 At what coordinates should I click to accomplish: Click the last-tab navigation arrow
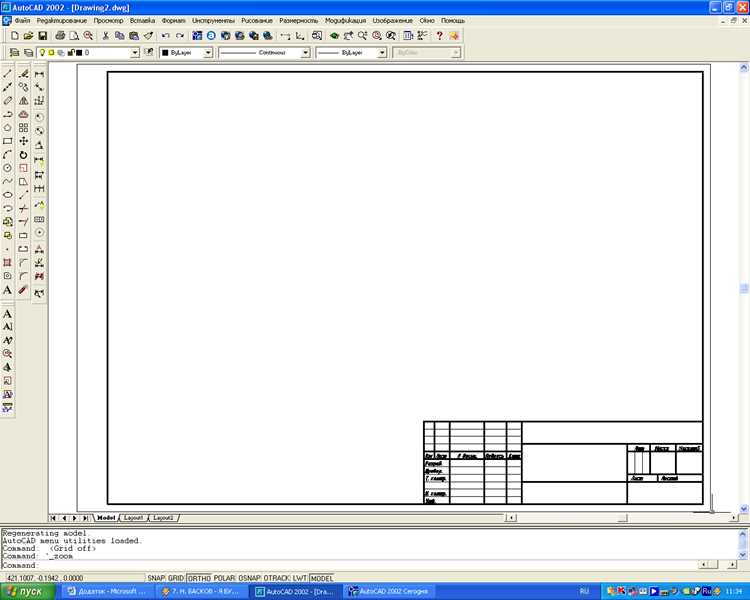point(85,518)
